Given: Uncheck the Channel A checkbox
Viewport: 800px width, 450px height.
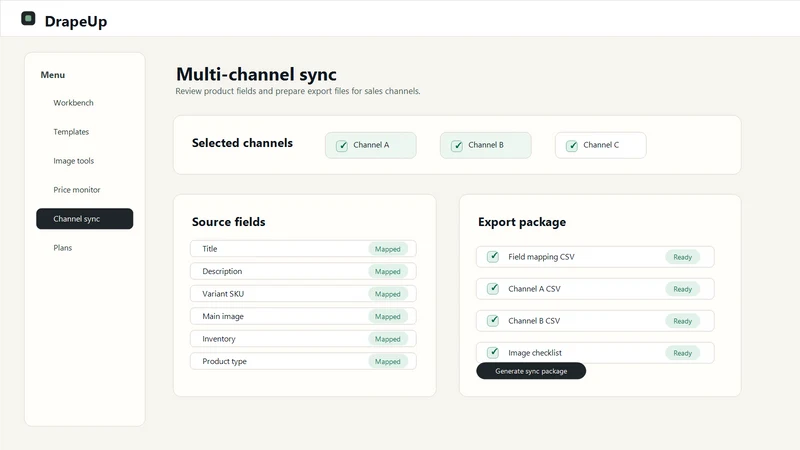Looking at the screenshot, I should pos(342,145).
